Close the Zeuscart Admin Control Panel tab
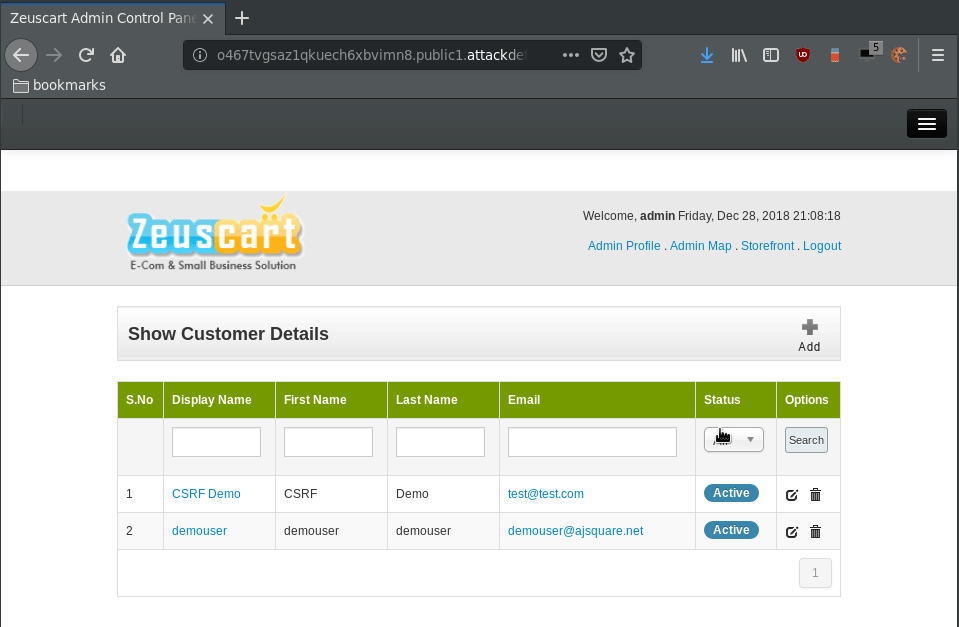The height and width of the screenshot is (627, 959). (x=208, y=18)
